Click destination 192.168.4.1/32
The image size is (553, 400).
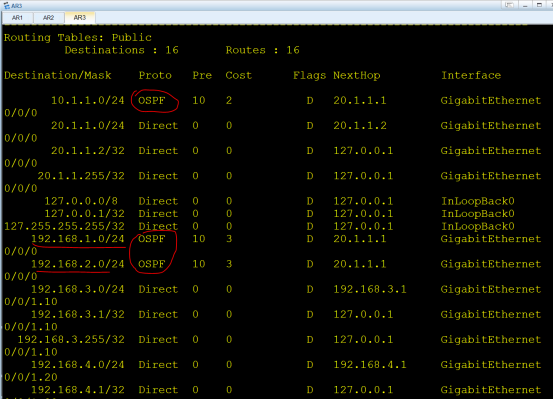pos(78,390)
